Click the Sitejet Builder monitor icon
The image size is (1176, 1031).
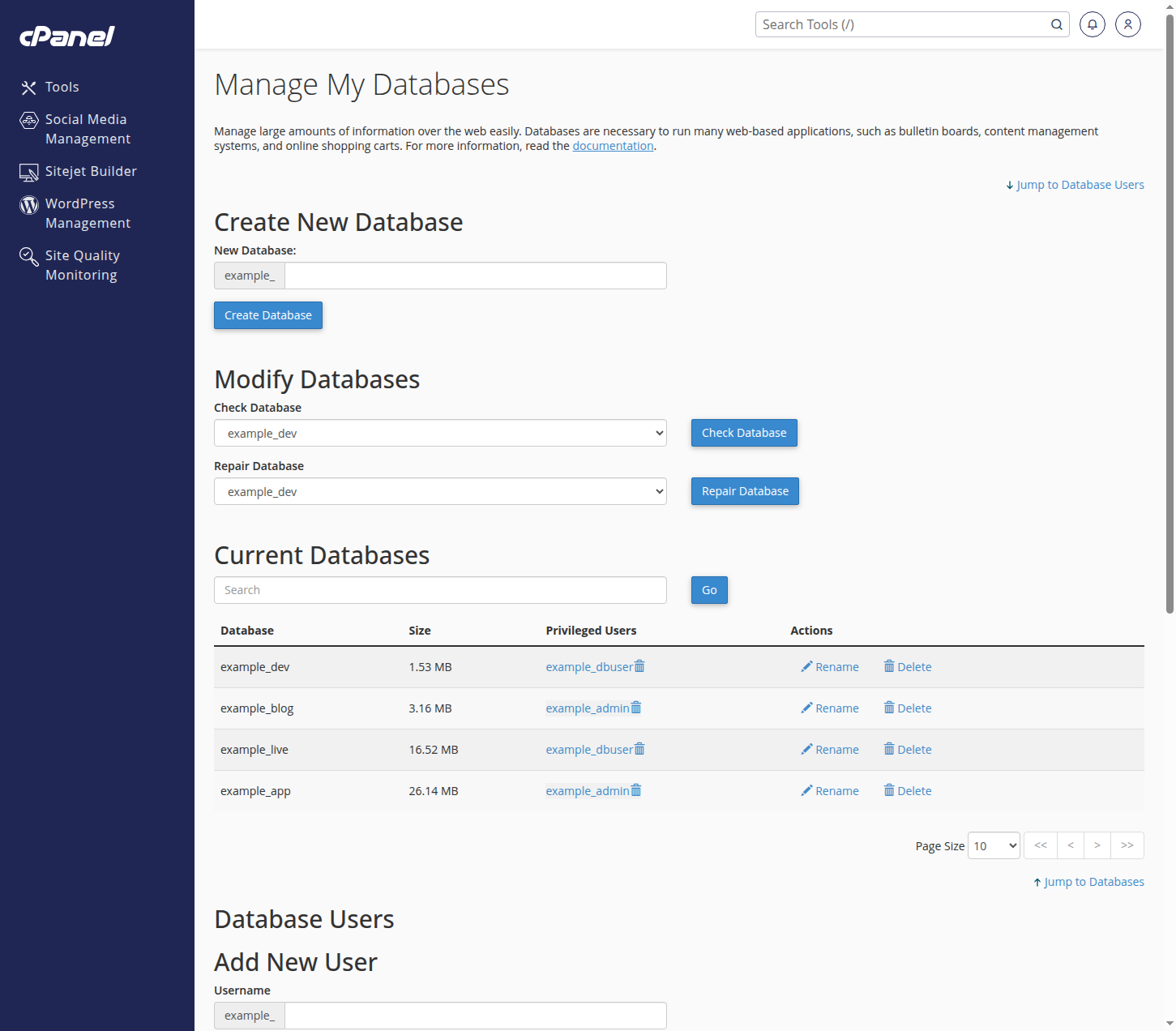tap(29, 172)
